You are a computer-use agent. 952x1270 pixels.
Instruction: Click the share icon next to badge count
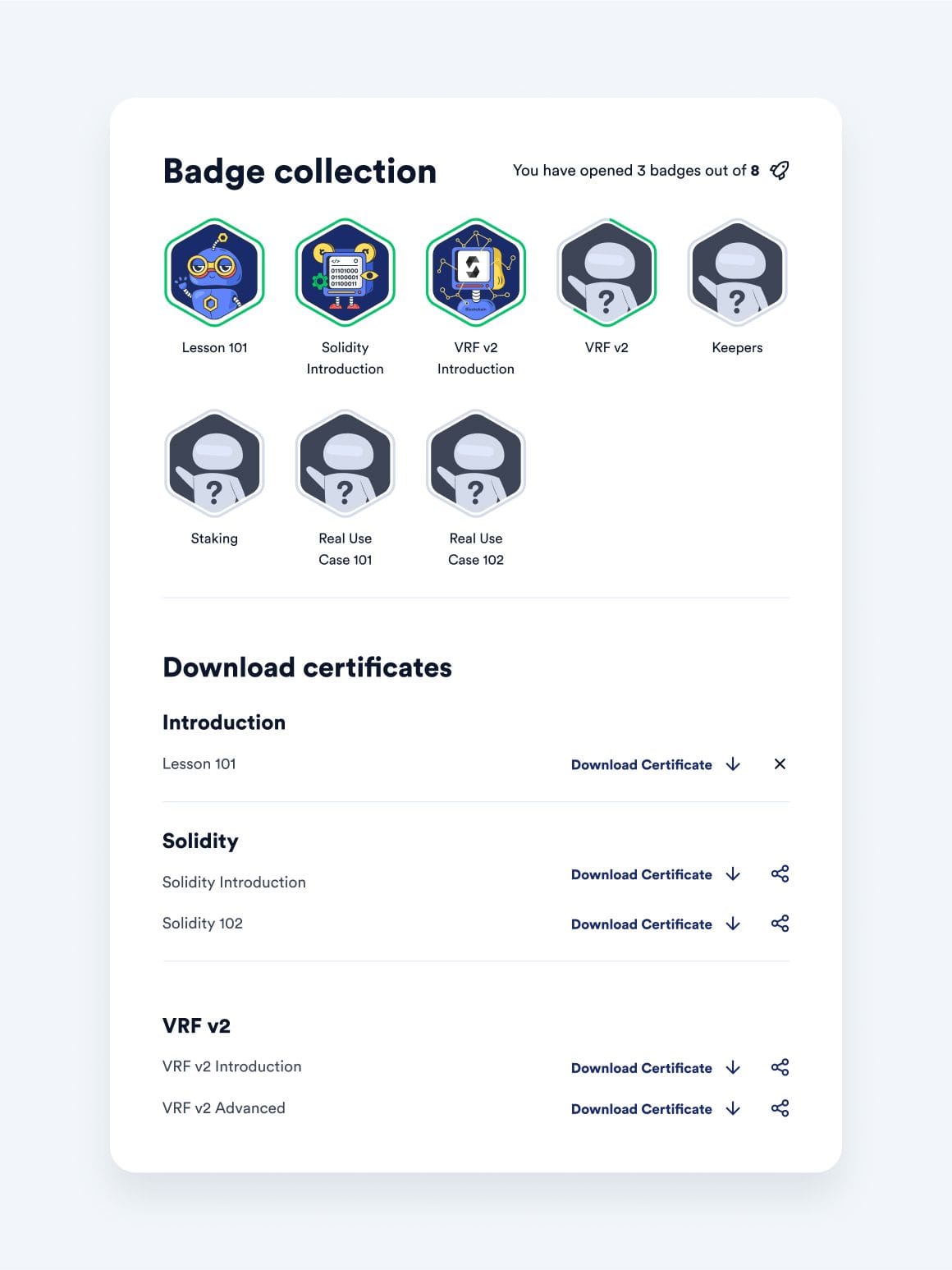tap(778, 170)
